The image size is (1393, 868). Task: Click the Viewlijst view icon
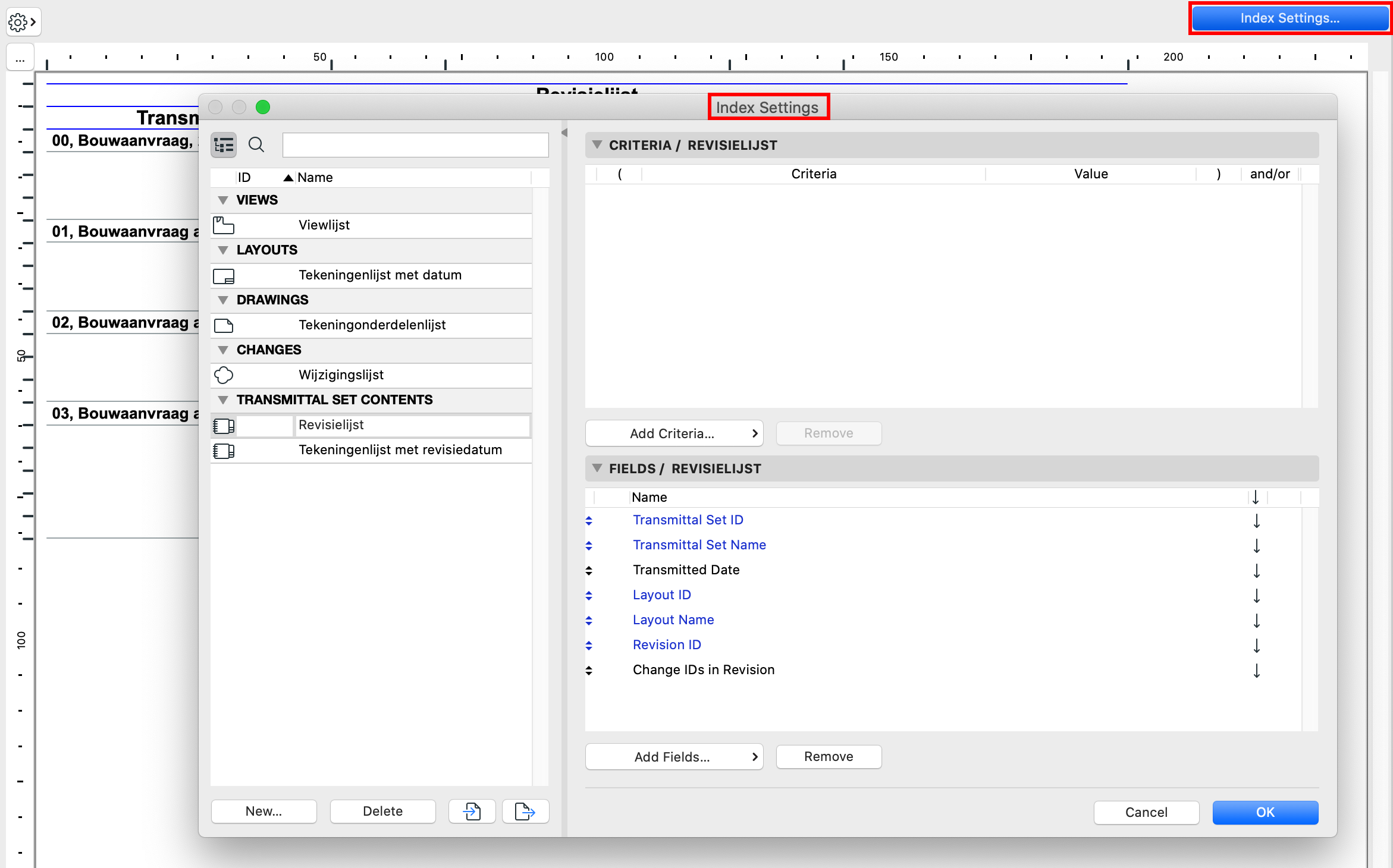[x=224, y=225]
